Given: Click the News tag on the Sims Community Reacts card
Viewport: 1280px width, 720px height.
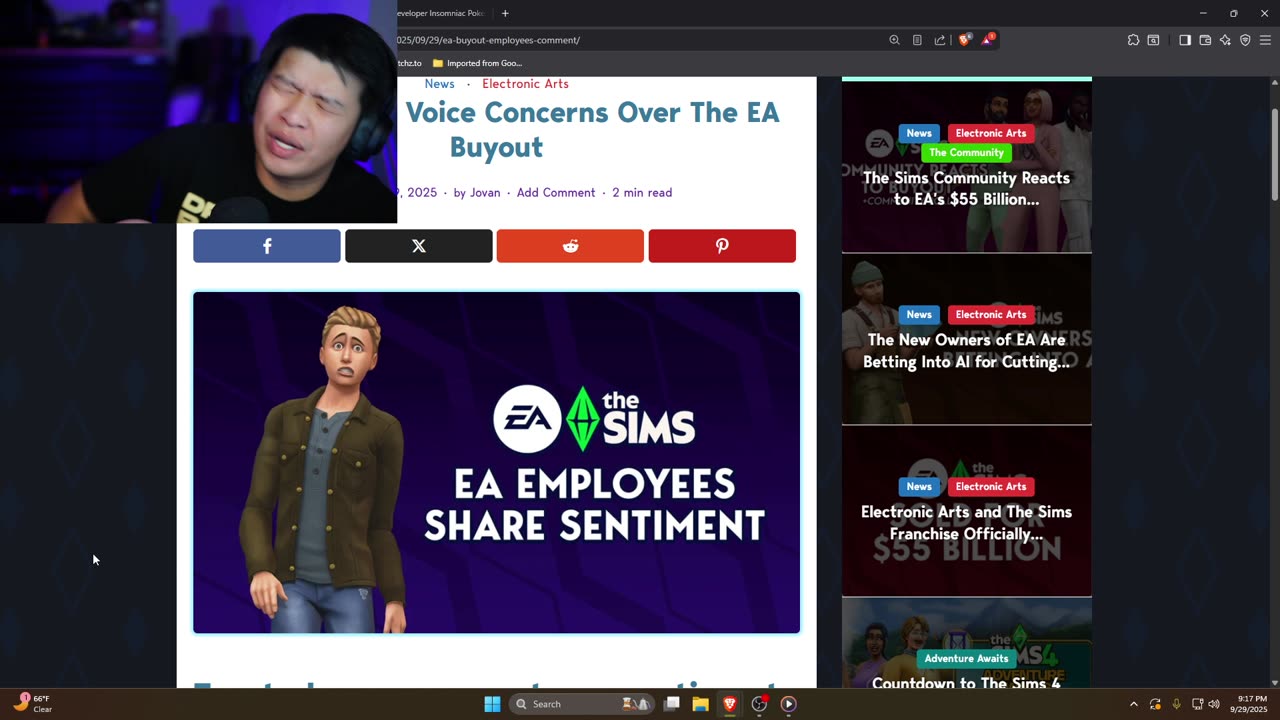Looking at the screenshot, I should tap(919, 133).
